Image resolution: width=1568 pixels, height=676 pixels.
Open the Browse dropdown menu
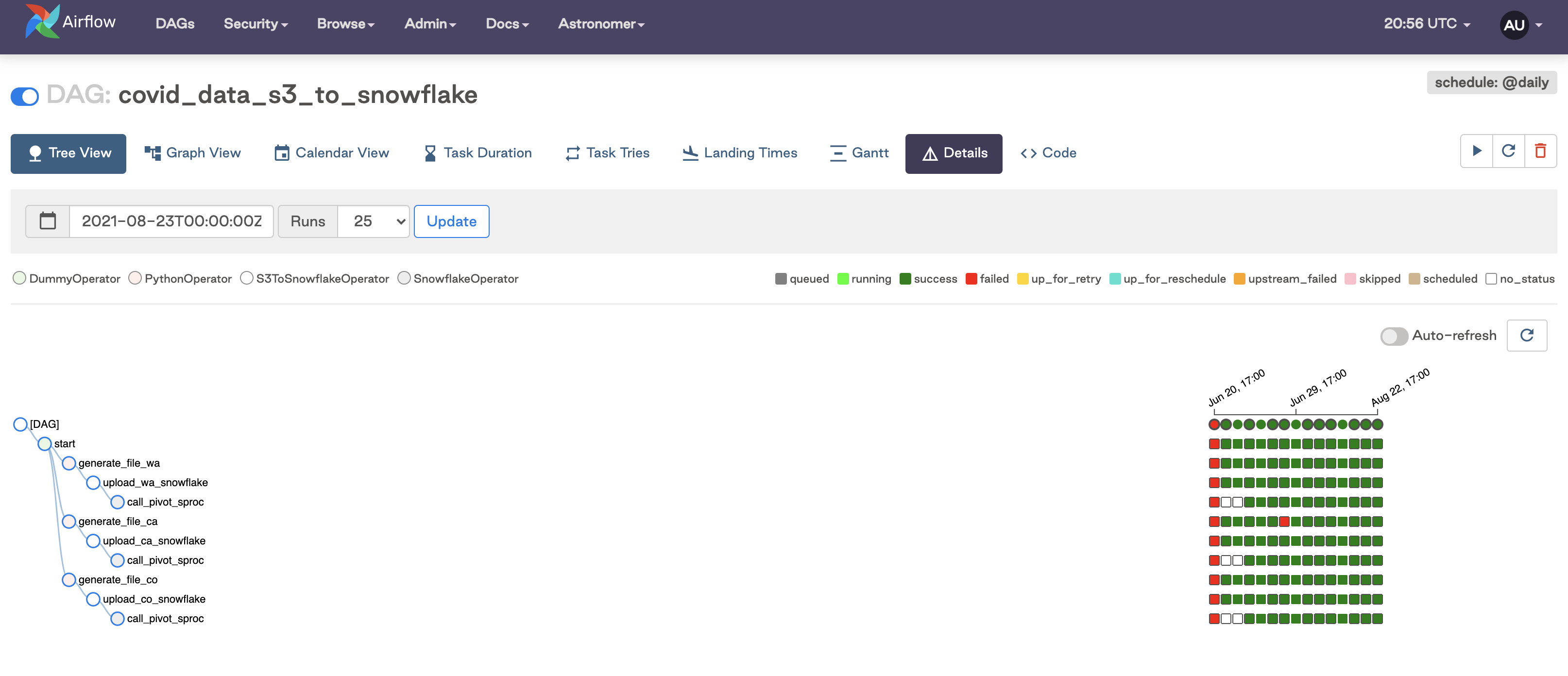click(346, 24)
